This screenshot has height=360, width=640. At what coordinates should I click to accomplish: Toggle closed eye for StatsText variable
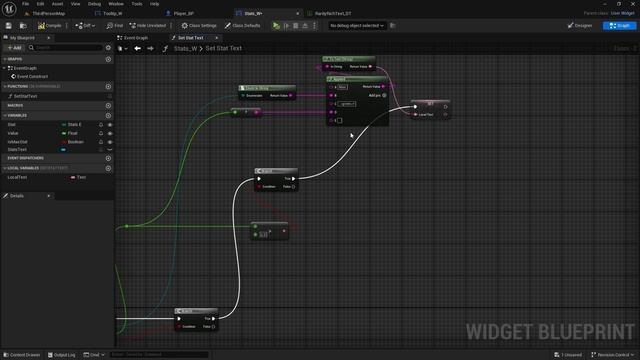pos(110,150)
